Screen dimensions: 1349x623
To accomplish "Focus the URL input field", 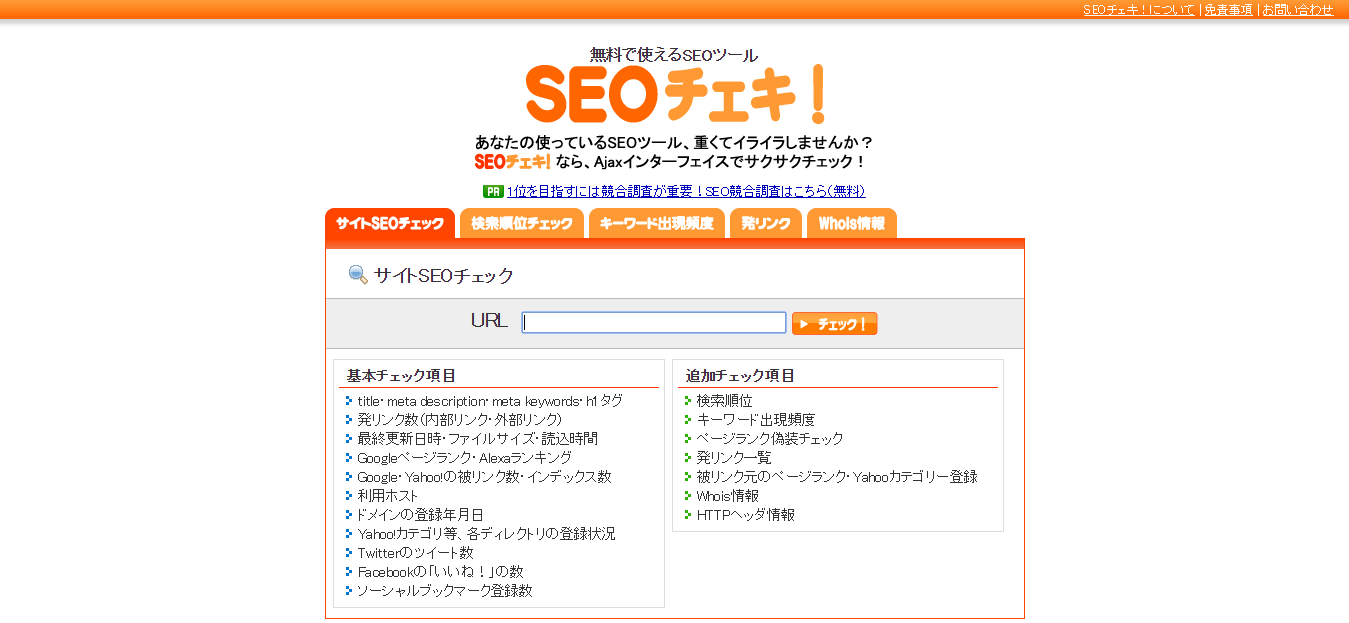I will point(654,323).
